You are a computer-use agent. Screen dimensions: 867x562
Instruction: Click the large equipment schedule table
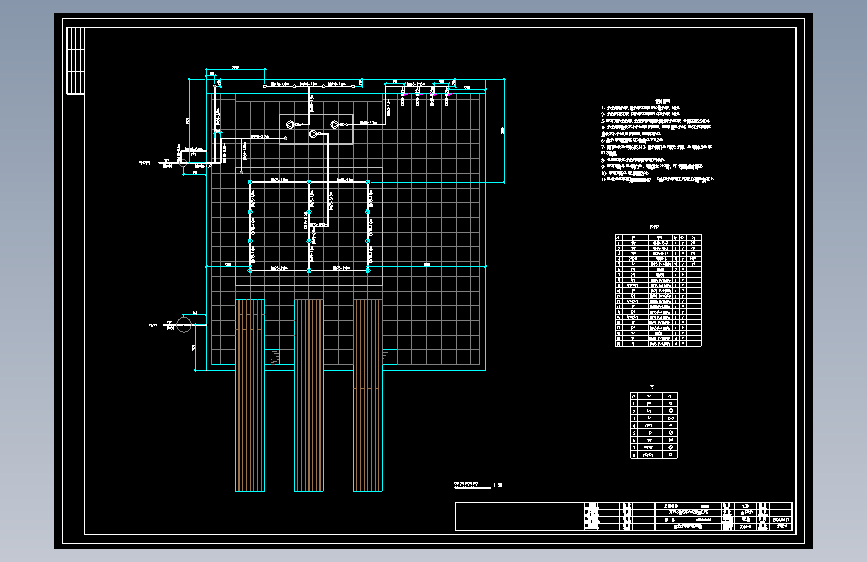[658, 290]
